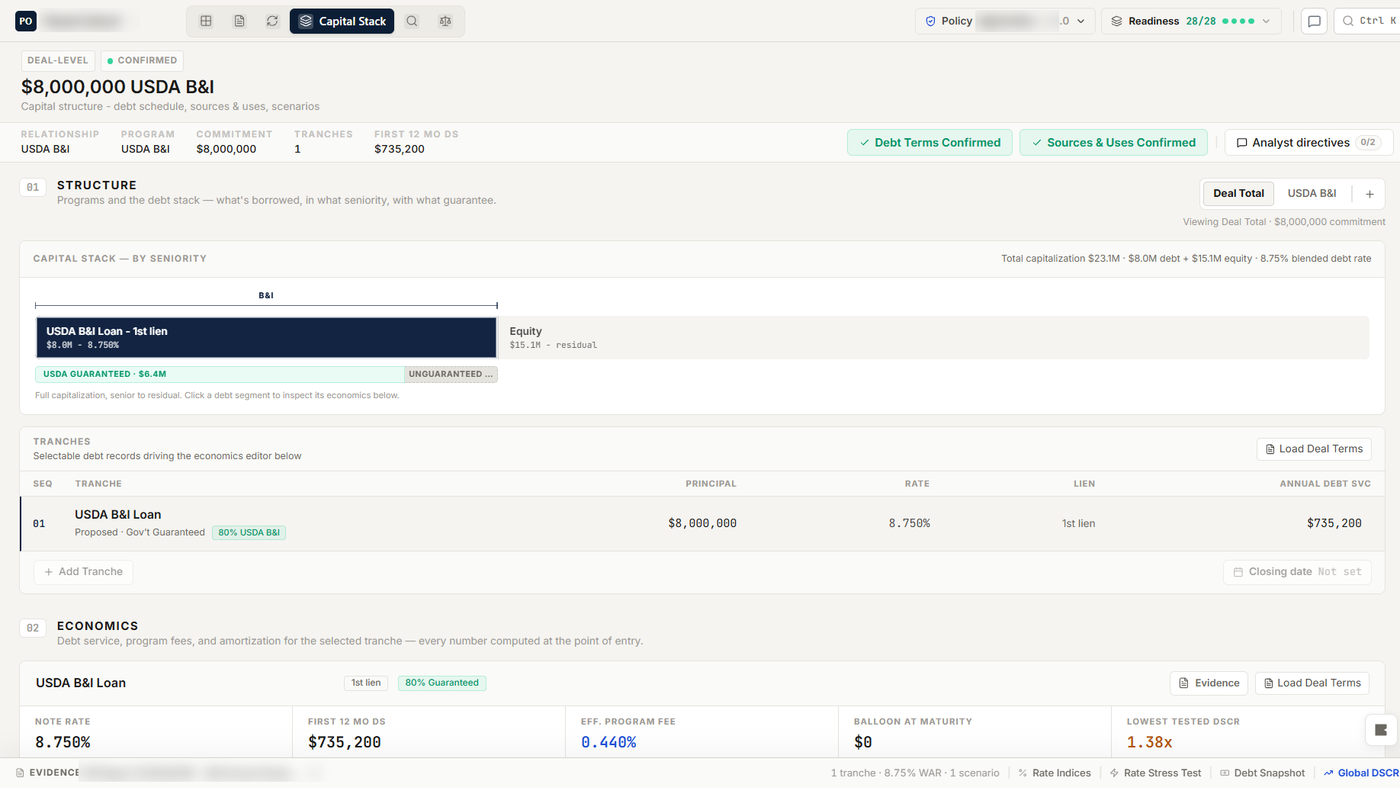The image size is (1400, 788).
Task: Click the Tranches count value 1
Action: [x=297, y=149]
